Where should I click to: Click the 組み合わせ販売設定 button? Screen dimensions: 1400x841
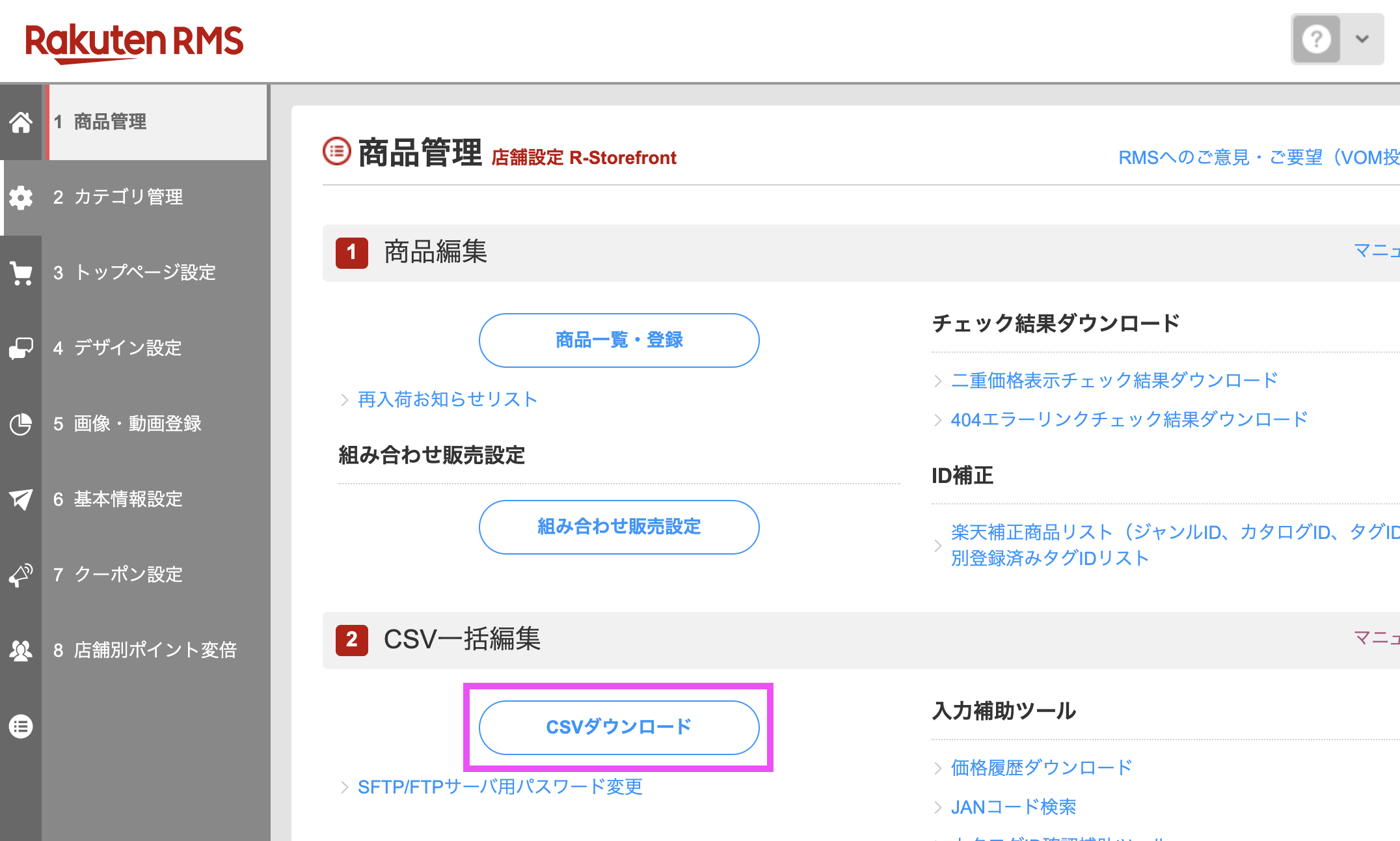[619, 527]
